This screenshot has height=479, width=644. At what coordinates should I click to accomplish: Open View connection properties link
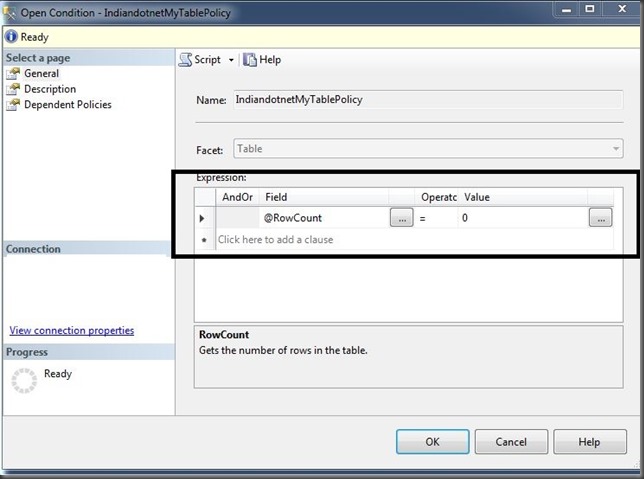click(72, 330)
